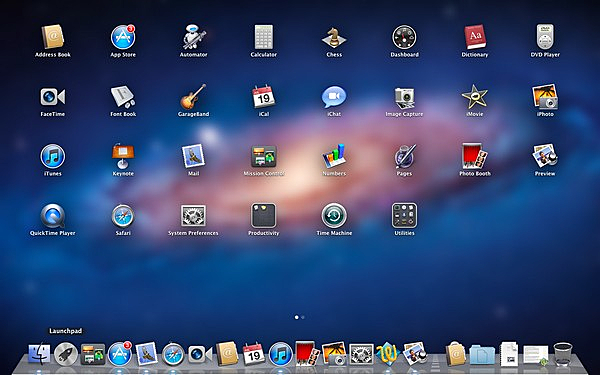The width and height of the screenshot is (600, 375).
Task: Open Preview from the Dock
Action: 415,354
